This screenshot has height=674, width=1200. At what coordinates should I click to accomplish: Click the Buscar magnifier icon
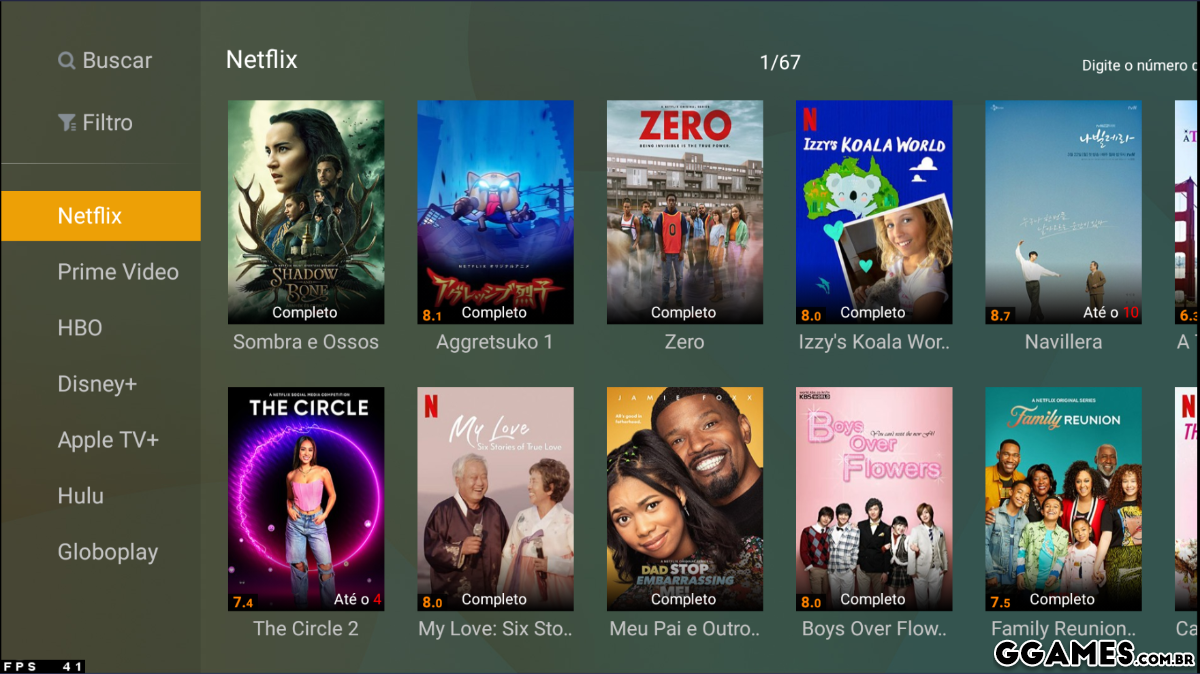67,61
